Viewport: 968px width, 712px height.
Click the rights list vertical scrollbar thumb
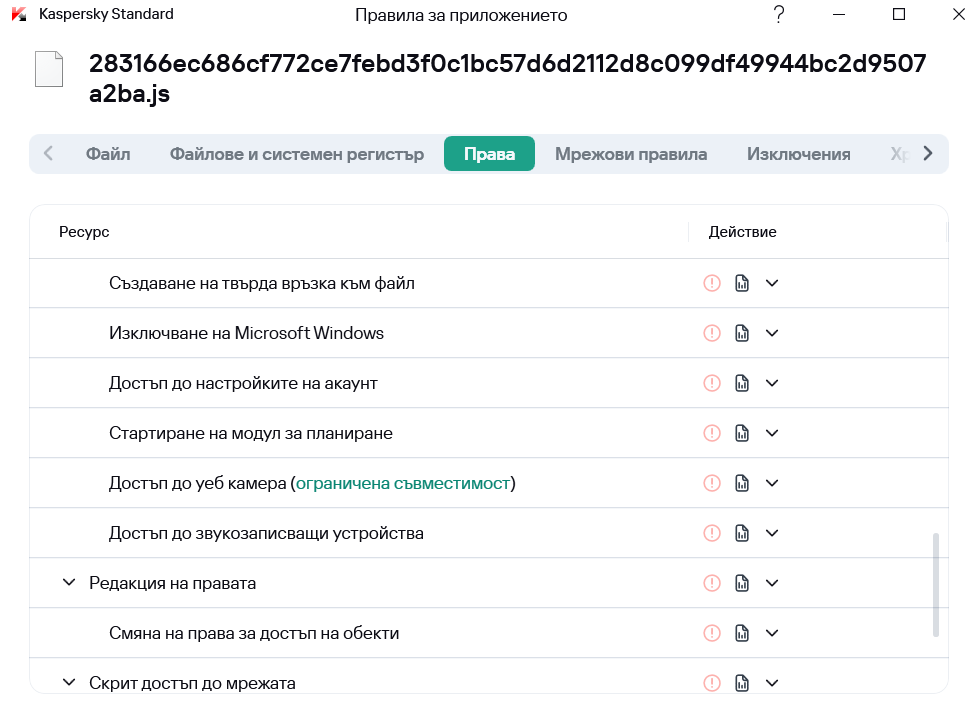tap(936, 585)
